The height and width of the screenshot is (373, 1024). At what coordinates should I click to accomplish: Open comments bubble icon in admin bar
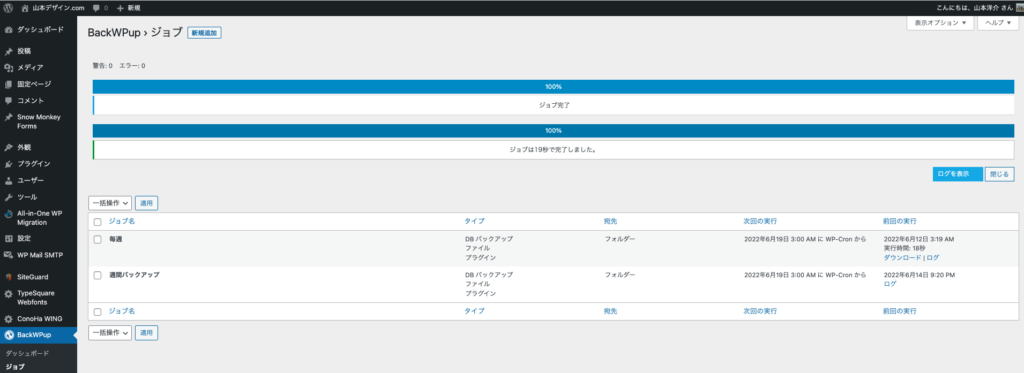97,8
